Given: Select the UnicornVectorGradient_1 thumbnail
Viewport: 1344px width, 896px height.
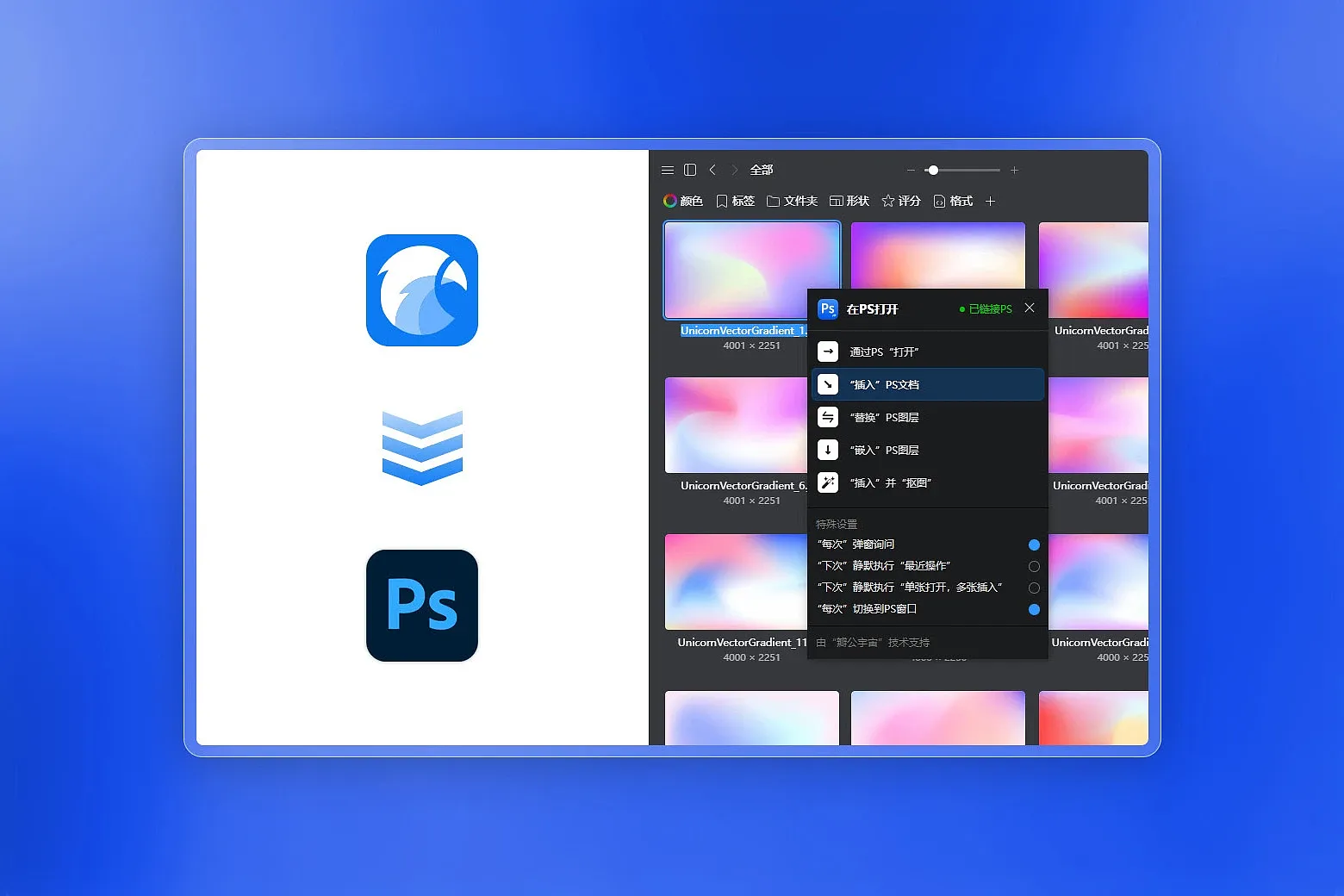Looking at the screenshot, I should pos(752,270).
